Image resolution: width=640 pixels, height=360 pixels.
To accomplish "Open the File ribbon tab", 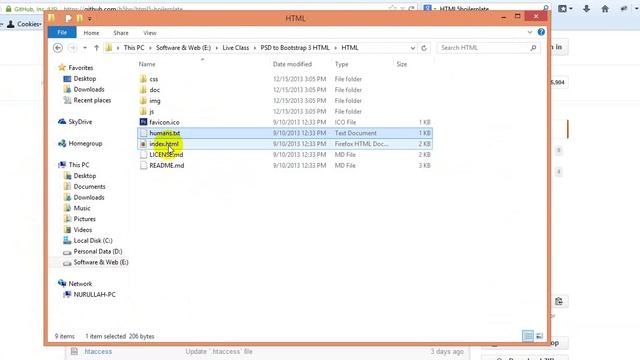I will coord(62,33).
